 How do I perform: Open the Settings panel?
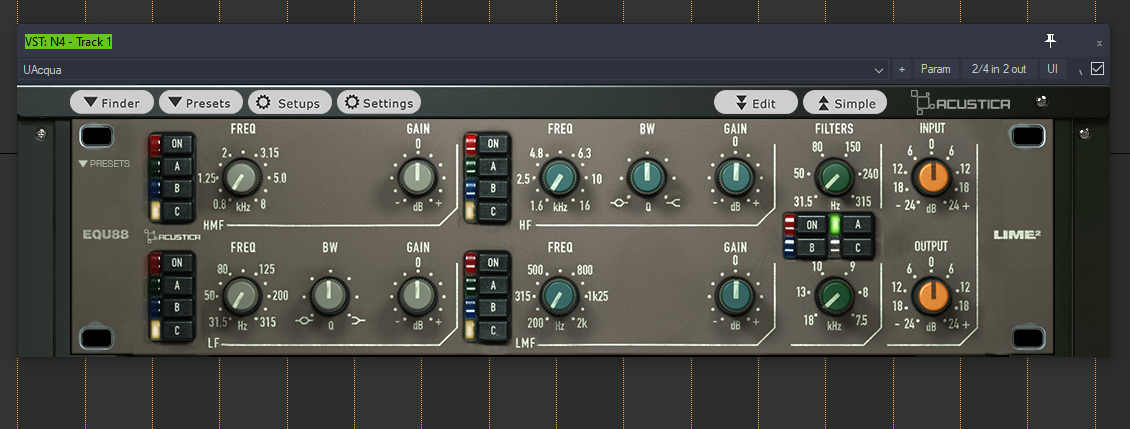click(x=378, y=102)
